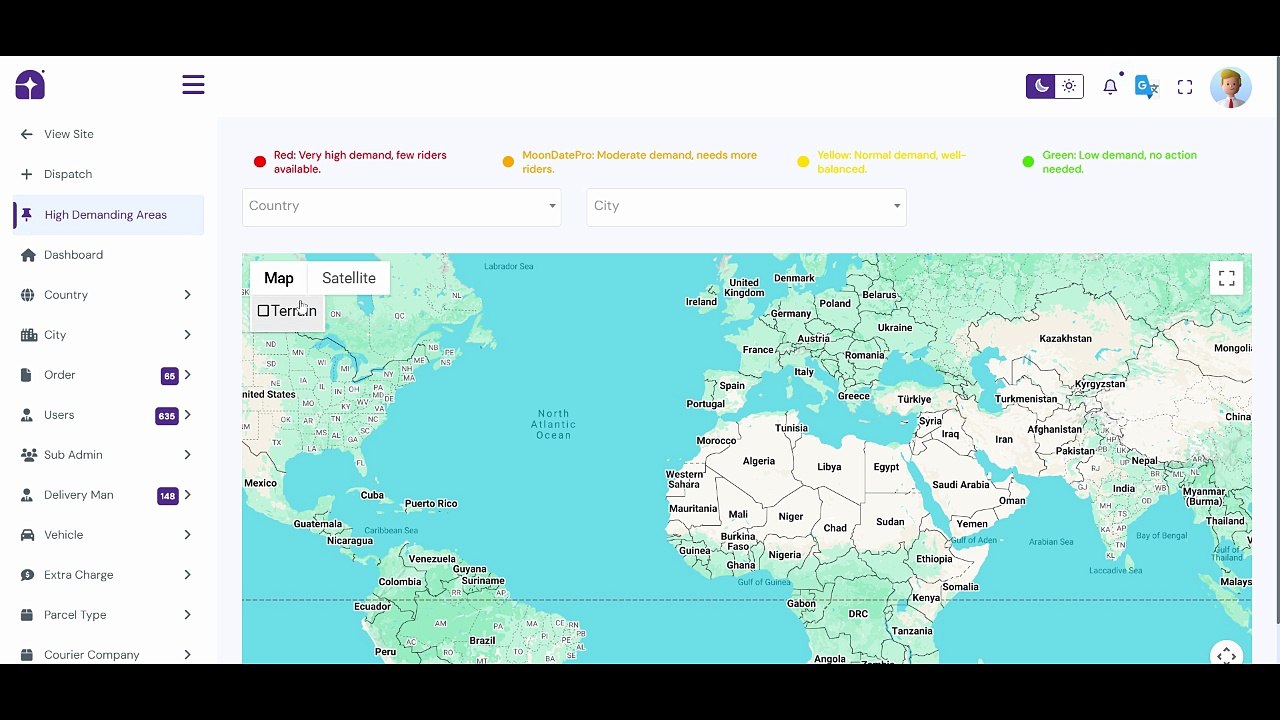Open the user avatar profile menu
This screenshot has height=720, width=1280.
click(x=1231, y=87)
